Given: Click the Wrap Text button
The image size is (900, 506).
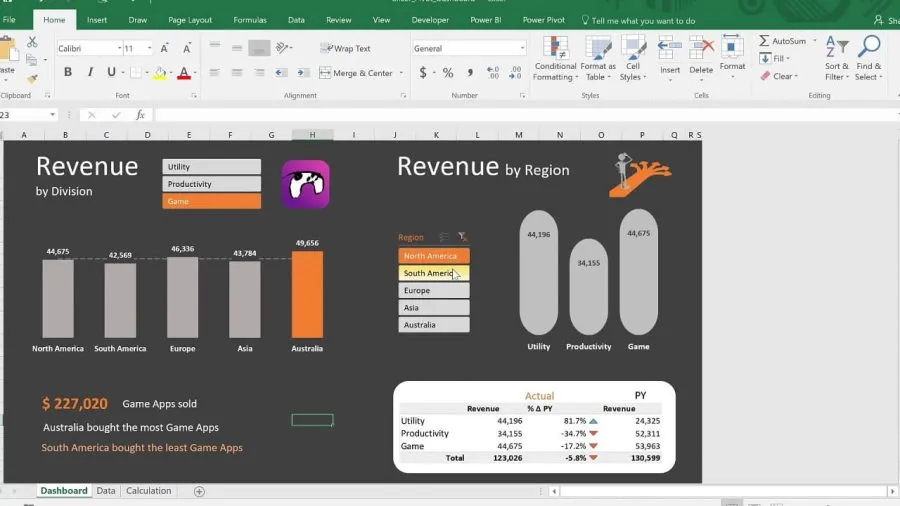Looking at the screenshot, I should [346, 48].
